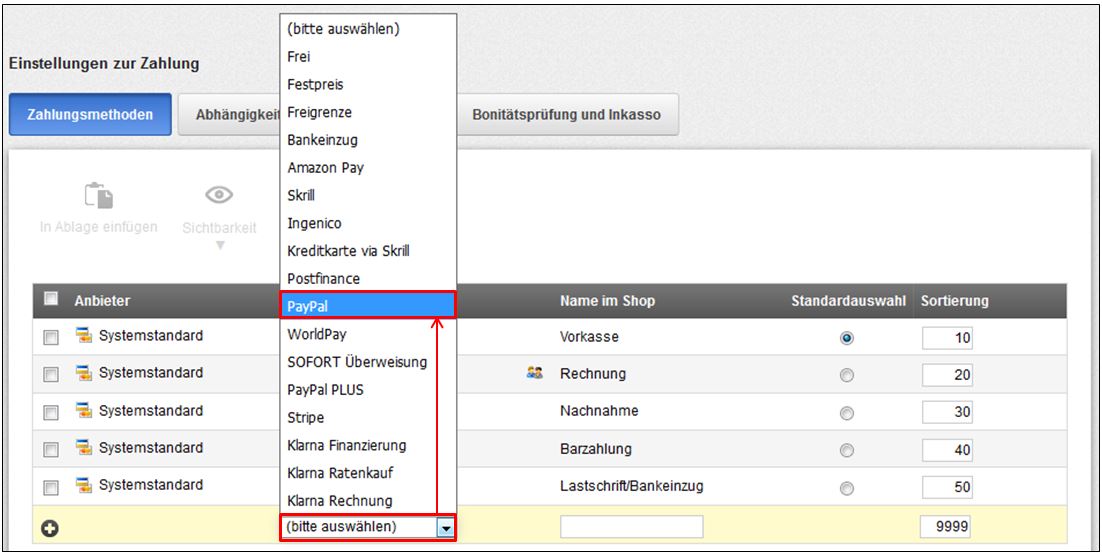Screen dimensions: 1102x556
Task: Choose Amazon Pay from the dropdown list
Action: pos(368,167)
